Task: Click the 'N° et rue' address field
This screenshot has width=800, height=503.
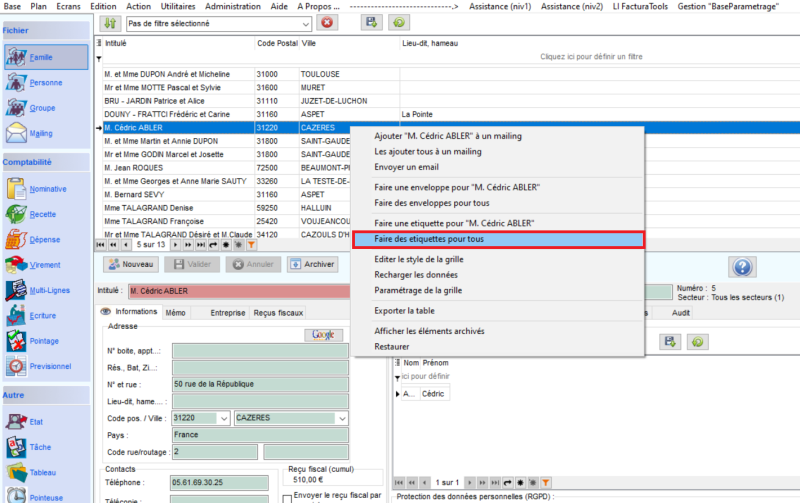Action: click(259, 384)
